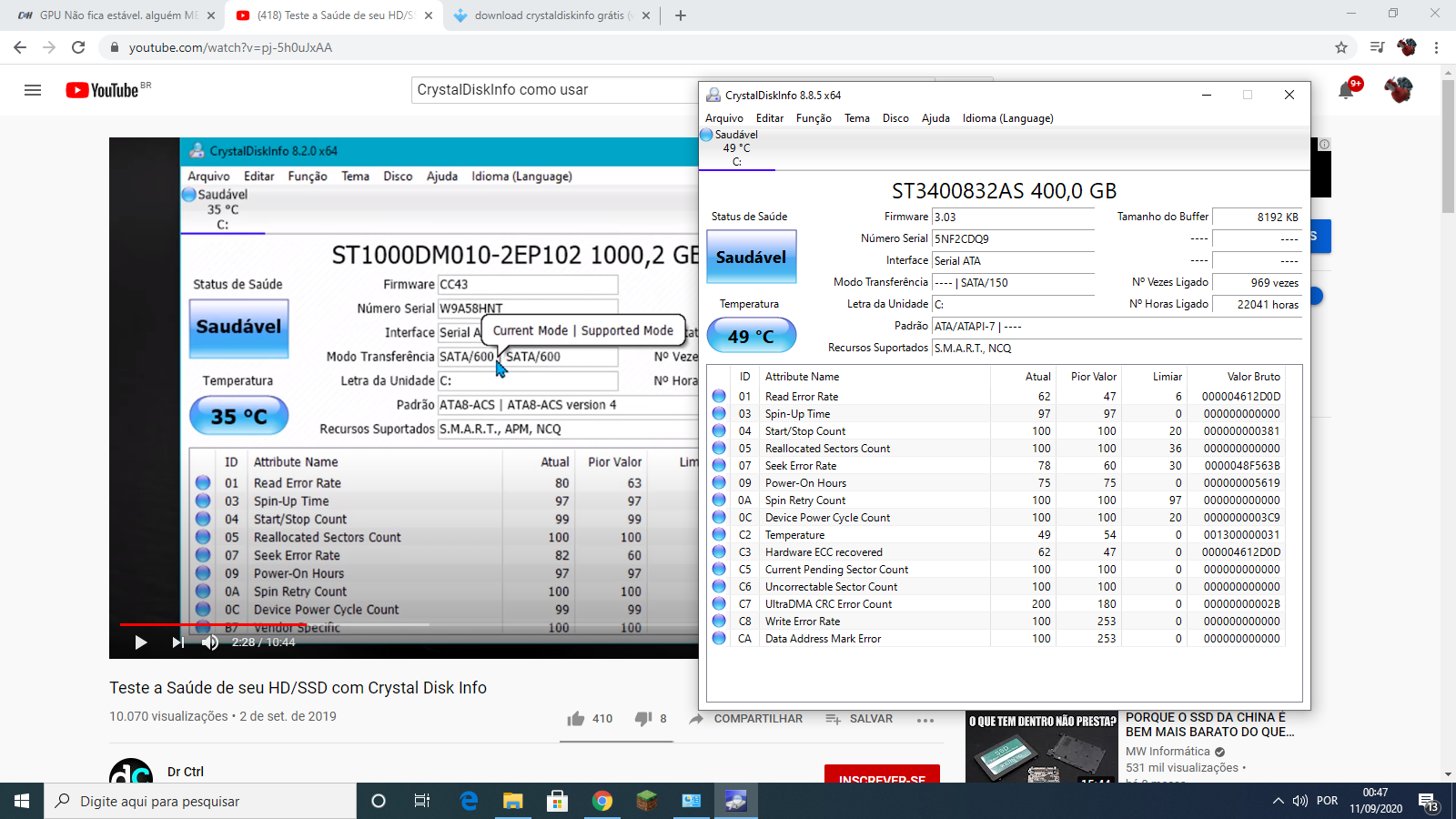Click the YouTube search input field

point(555,89)
